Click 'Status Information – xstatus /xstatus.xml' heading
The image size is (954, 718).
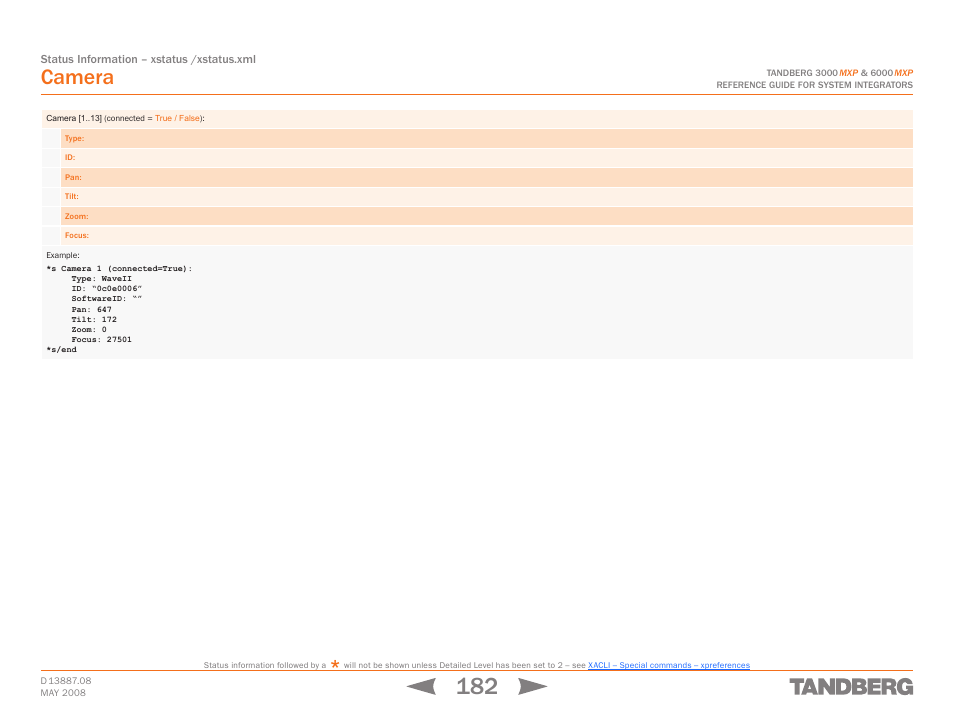148,59
